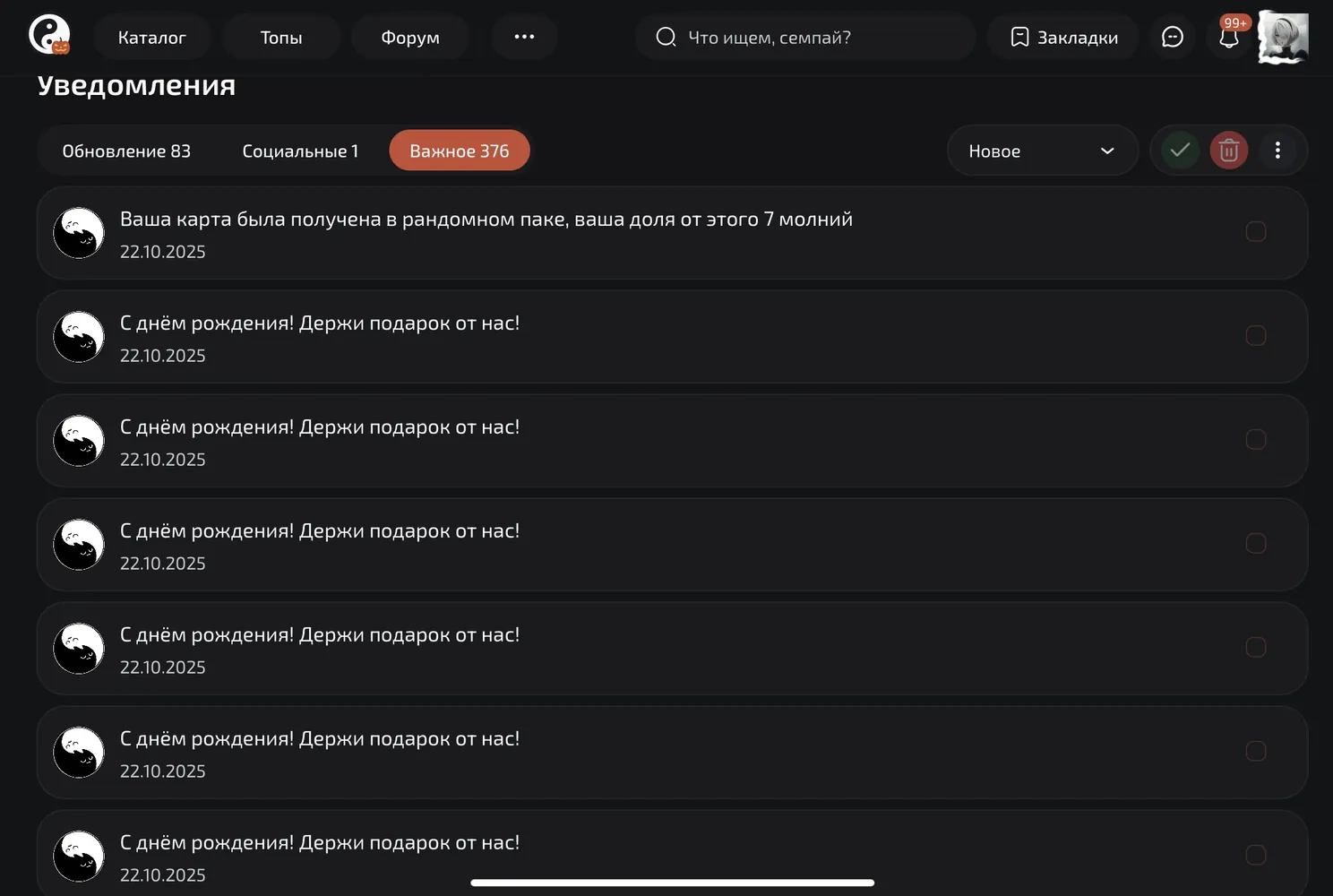Open the Каталог section

click(x=152, y=37)
